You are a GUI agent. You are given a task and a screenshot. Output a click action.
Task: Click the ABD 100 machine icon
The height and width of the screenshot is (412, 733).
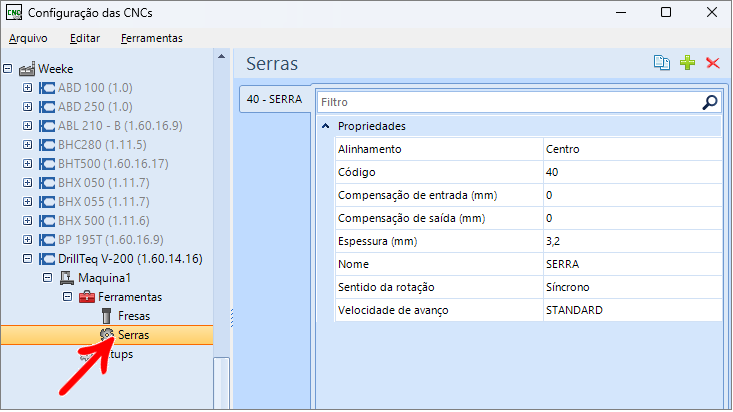coord(47,88)
